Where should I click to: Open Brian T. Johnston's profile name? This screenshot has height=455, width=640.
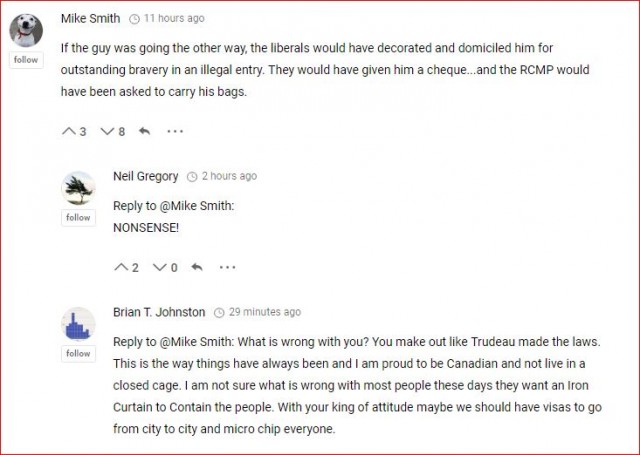tap(159, 312)
